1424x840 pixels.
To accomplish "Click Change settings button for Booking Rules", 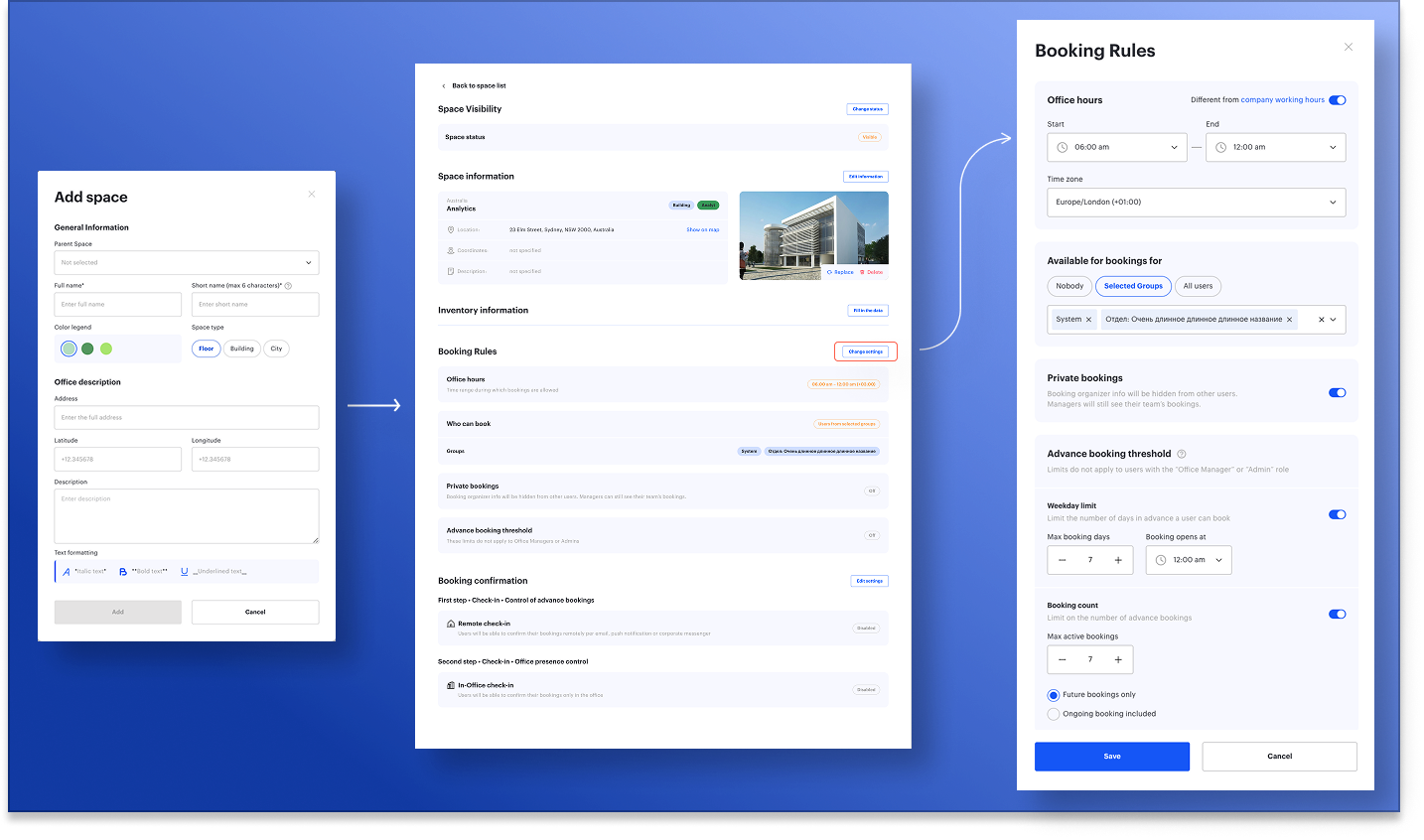I will (x=866, y=351).
